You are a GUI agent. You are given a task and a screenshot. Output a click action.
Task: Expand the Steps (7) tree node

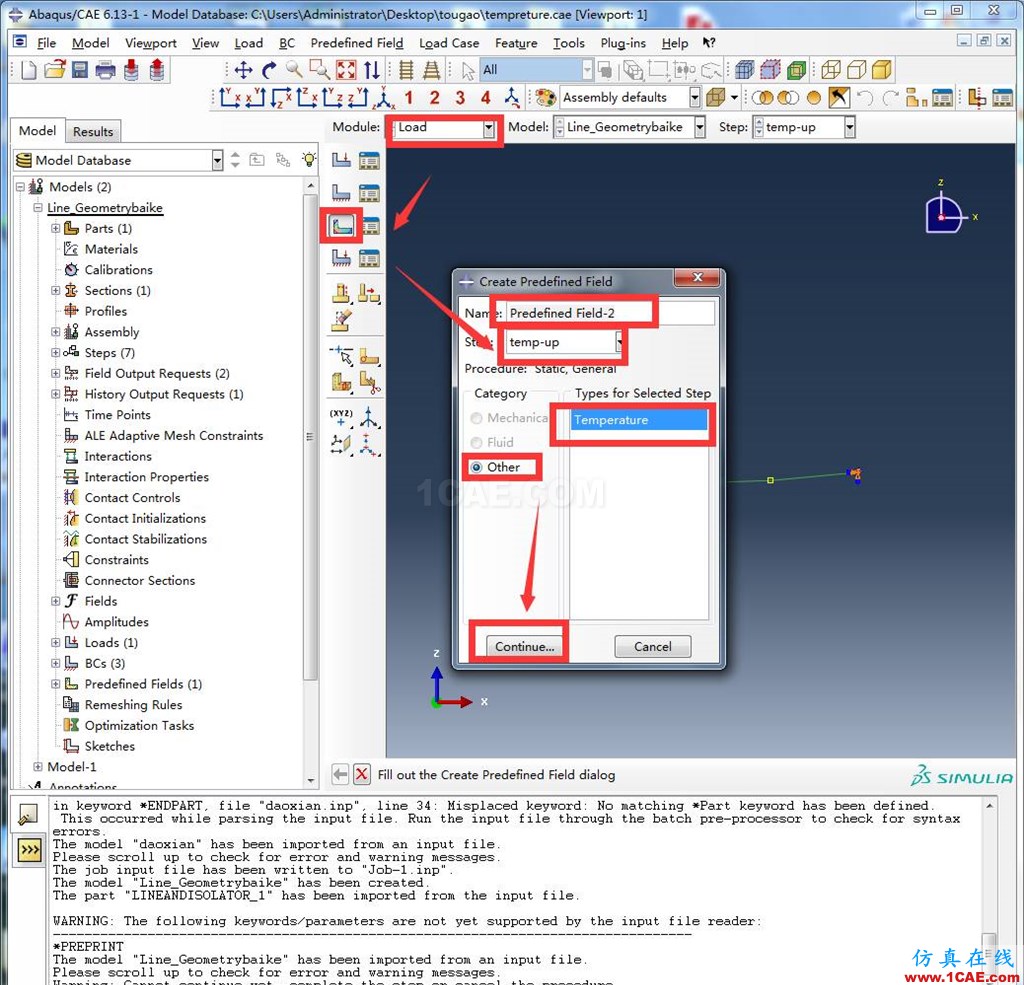[x=56, y=353]
